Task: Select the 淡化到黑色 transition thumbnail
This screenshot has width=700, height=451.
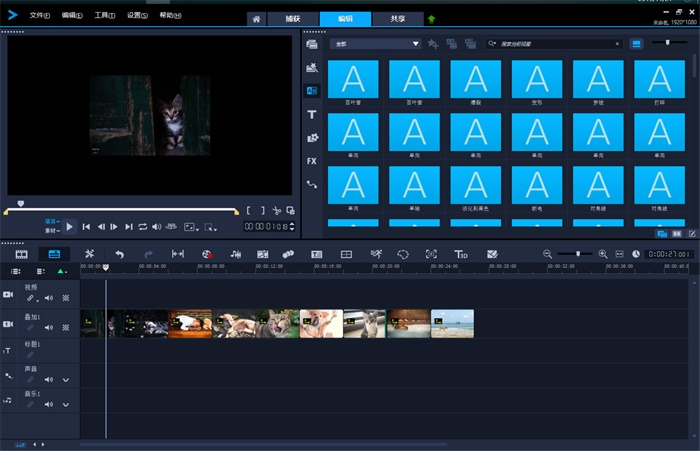Action: coord(476,185)
